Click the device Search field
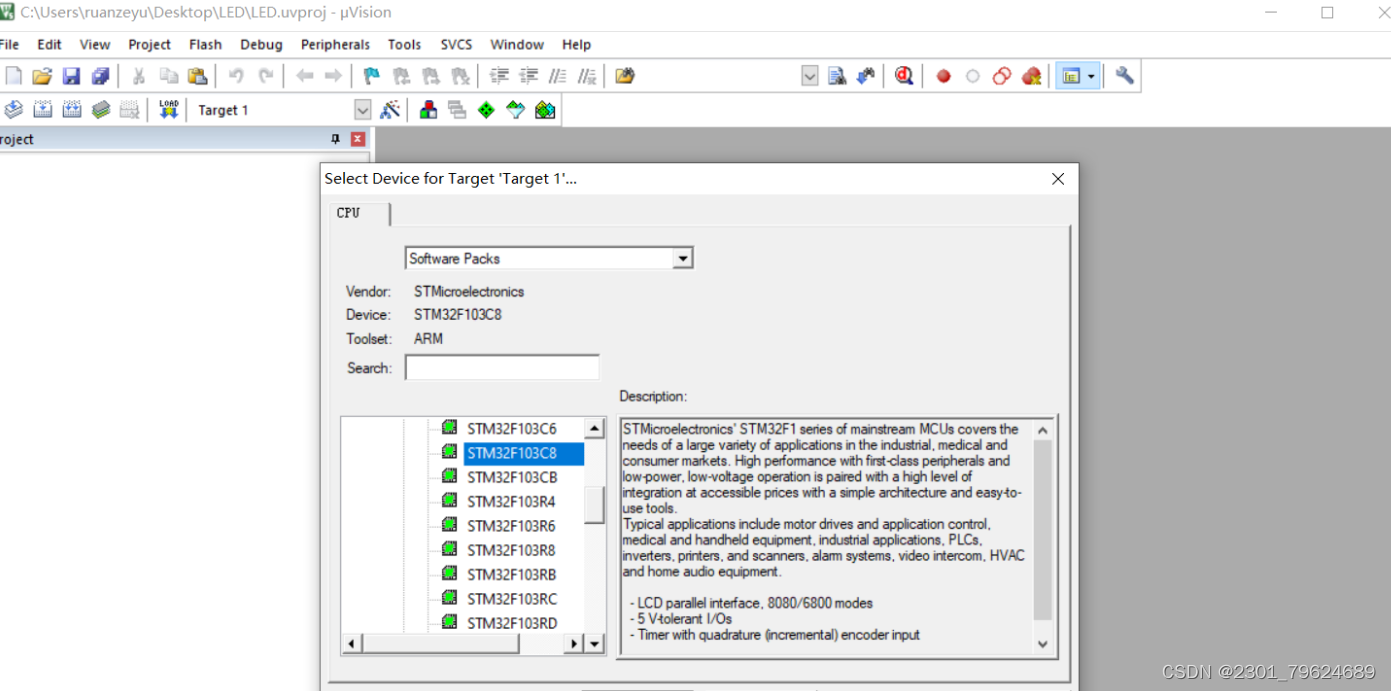Screen dimensions: 1391x691 (x=502, y=367)
